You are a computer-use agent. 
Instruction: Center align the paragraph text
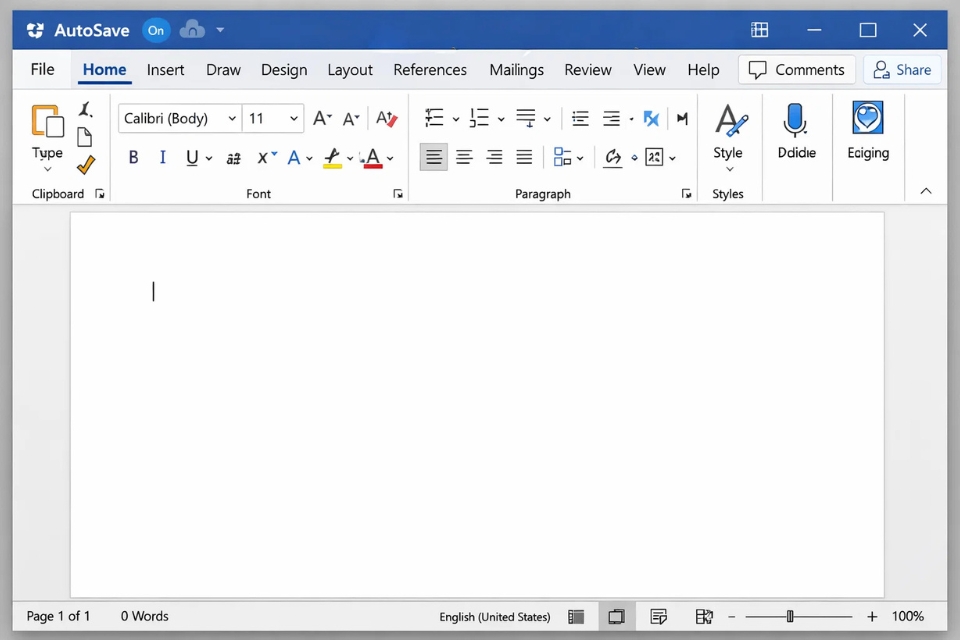click(463, 157)
